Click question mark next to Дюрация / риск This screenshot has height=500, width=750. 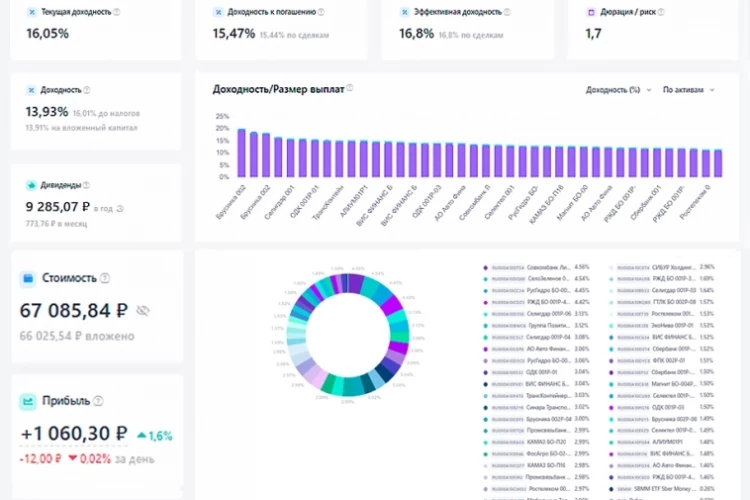[661, 12]
